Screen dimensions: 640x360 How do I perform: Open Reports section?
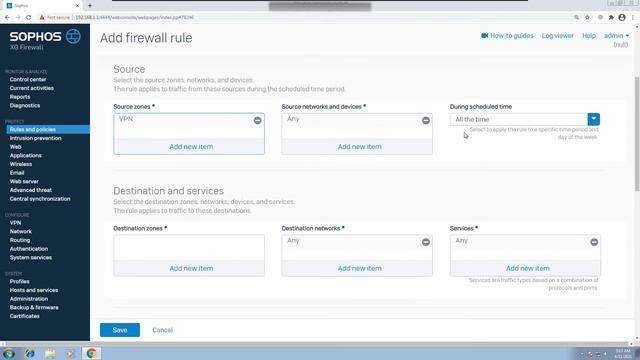click(20, 97)
